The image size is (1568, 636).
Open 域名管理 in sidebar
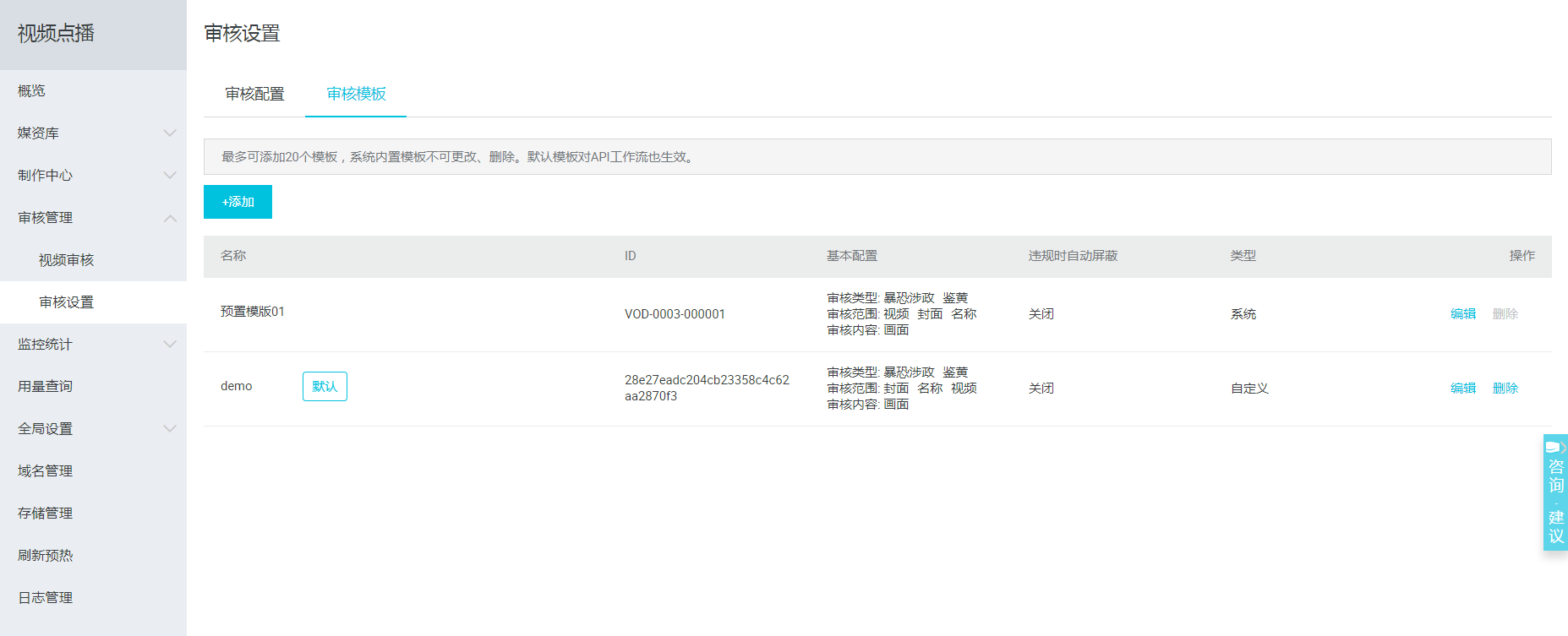click(45, 470)
